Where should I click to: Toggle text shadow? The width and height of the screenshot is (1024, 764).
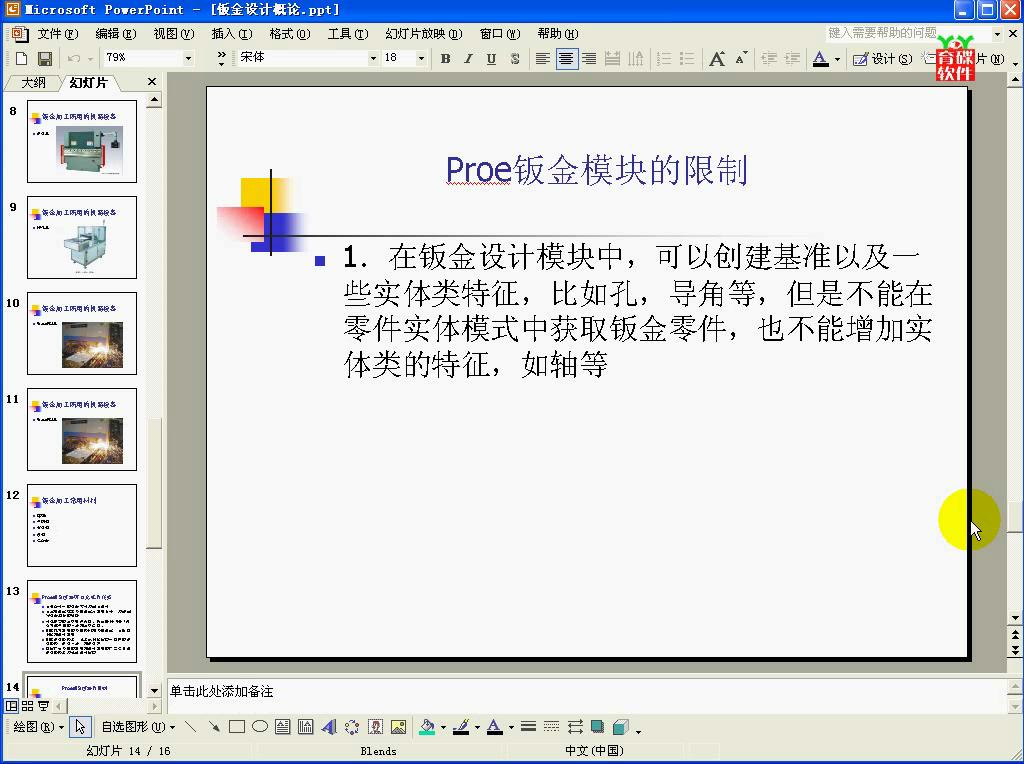click(515, 59)
